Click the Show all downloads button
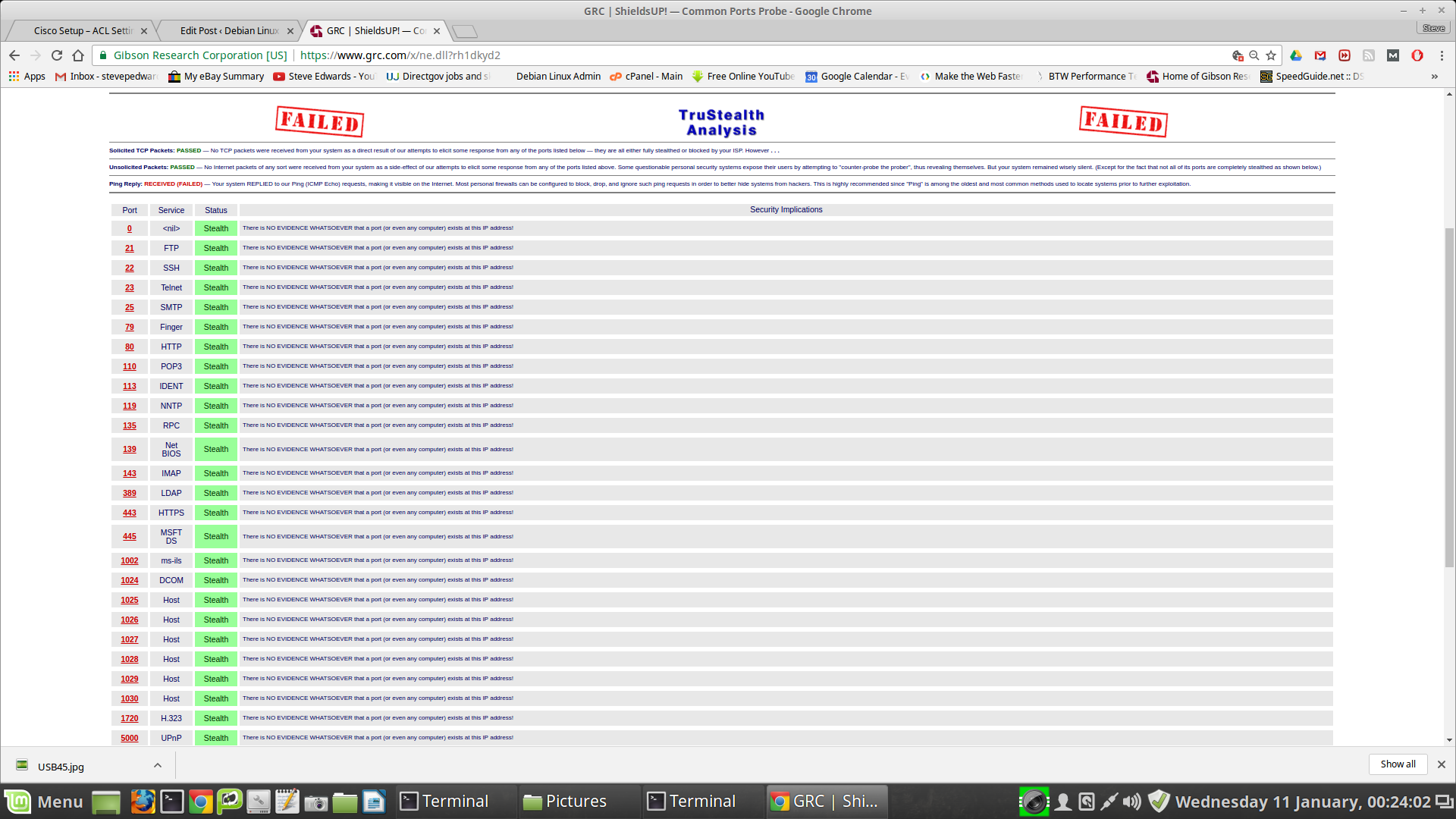 click(x=1398, y=764)
